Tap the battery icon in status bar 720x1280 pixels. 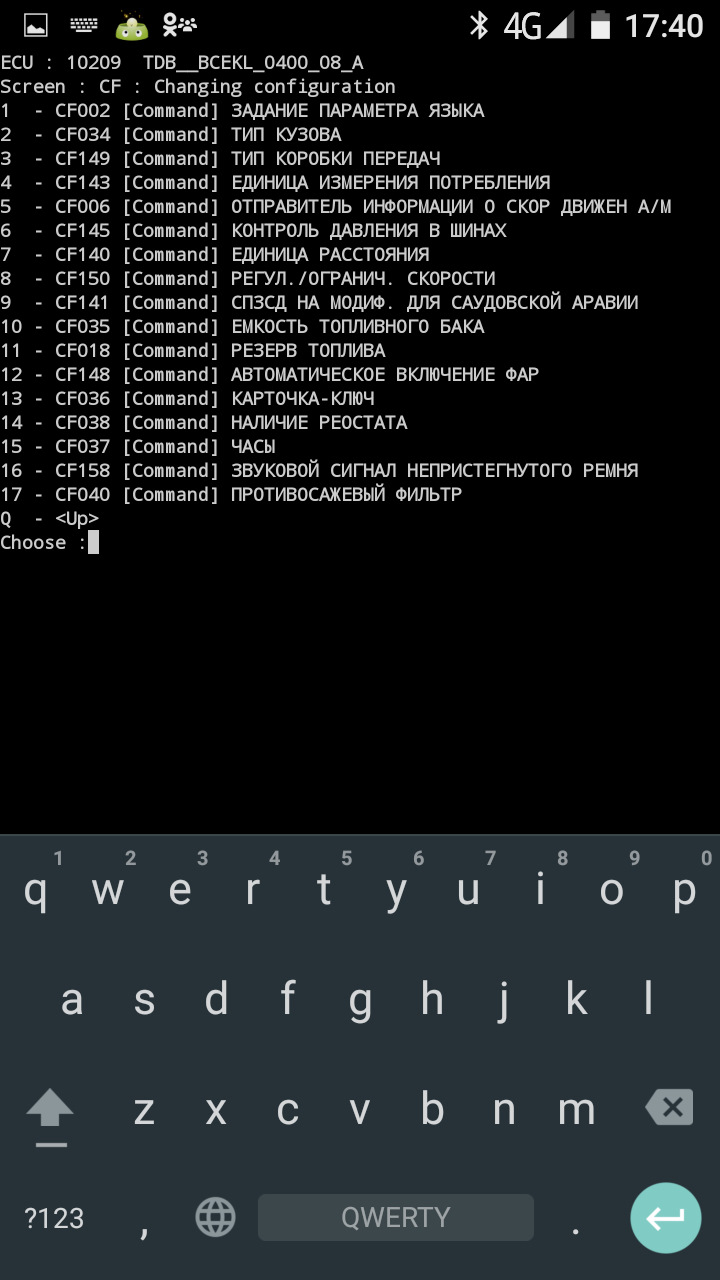pos(600,25)
